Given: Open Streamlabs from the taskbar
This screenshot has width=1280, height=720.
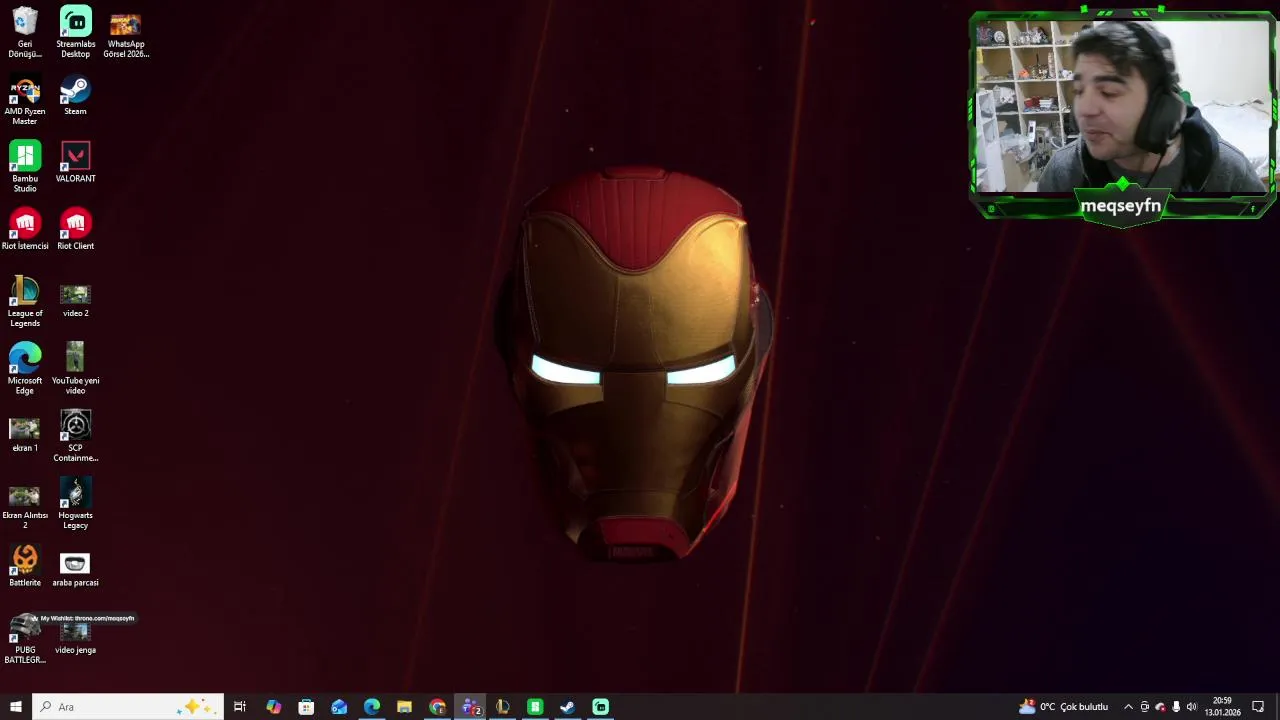Looking at the screenshot, I should pos(600,707).
